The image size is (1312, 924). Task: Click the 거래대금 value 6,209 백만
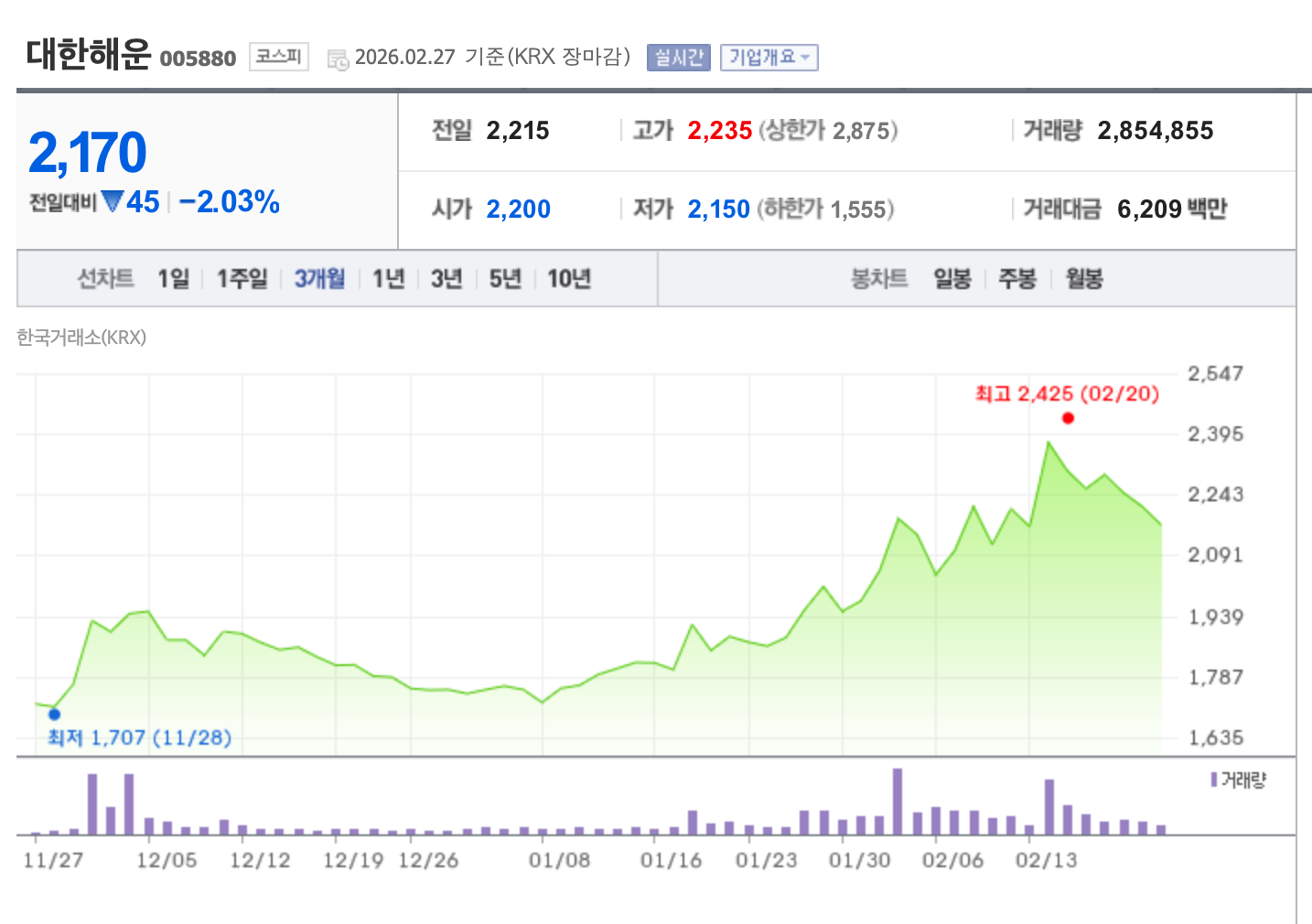tap(1172, 210)
